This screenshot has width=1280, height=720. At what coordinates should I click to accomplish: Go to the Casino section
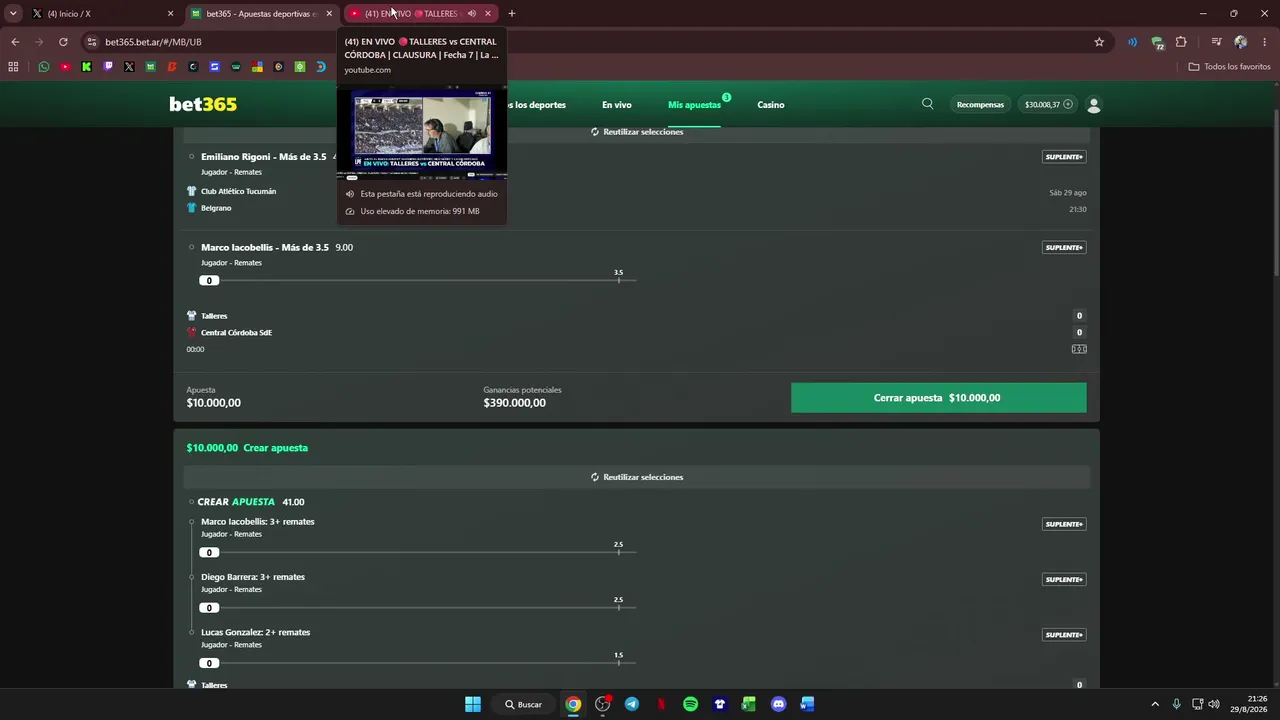[x=771, y=105]
